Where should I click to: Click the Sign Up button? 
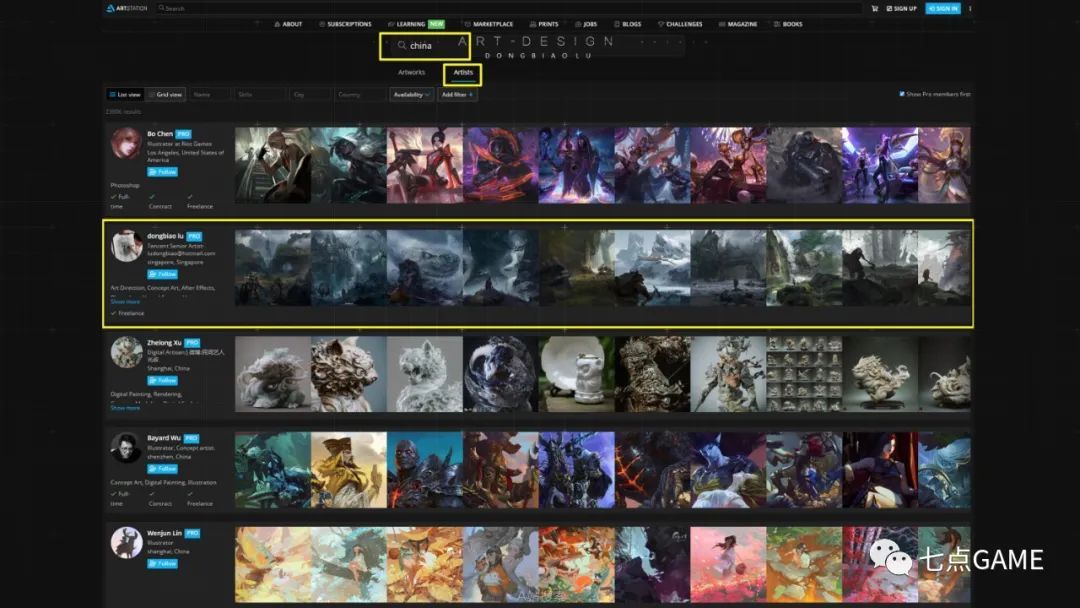pyautogui.click(x=901, y=8)
